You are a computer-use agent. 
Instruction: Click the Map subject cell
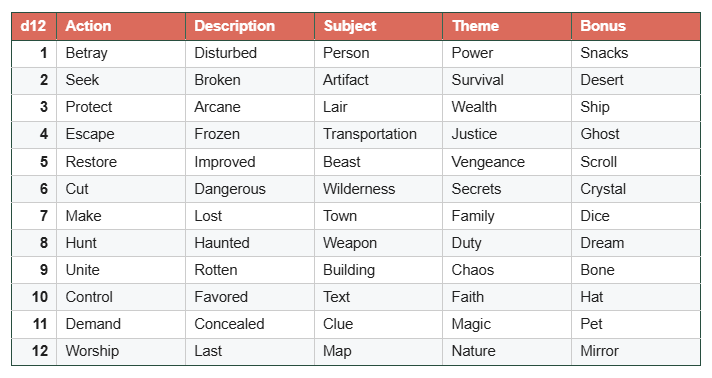click(378, 351)
